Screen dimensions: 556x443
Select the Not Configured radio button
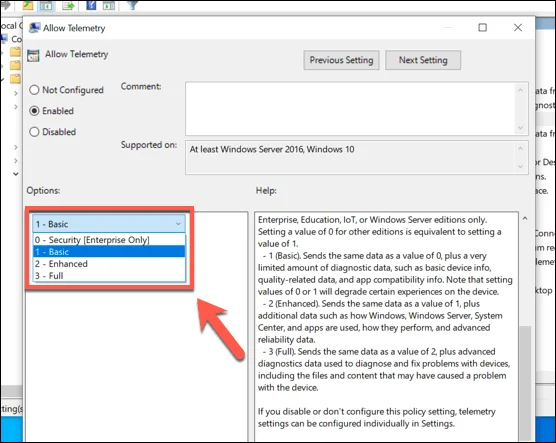34,90
